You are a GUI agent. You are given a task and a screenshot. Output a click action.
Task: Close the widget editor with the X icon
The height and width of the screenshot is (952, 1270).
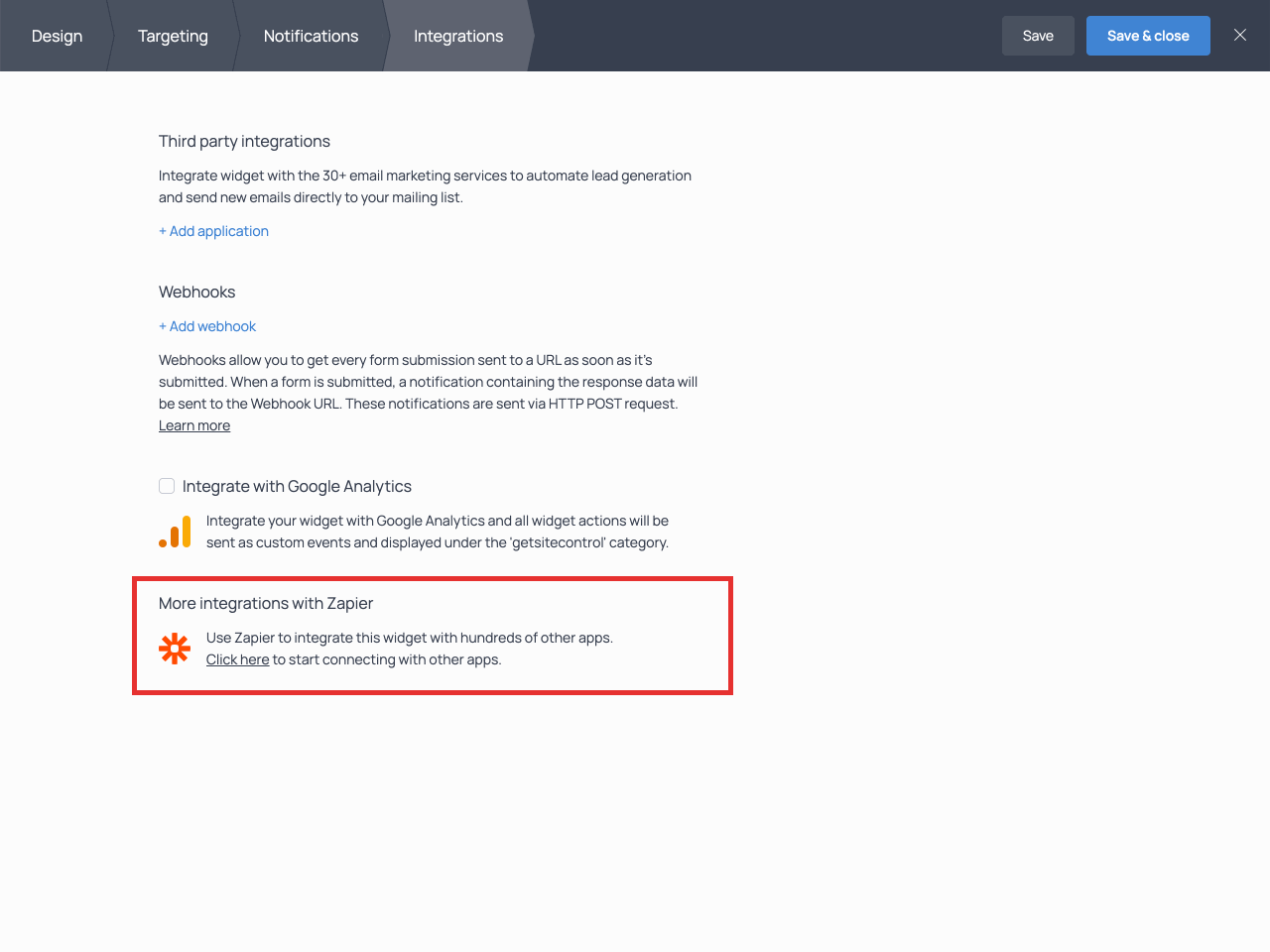click(1239, 36)
